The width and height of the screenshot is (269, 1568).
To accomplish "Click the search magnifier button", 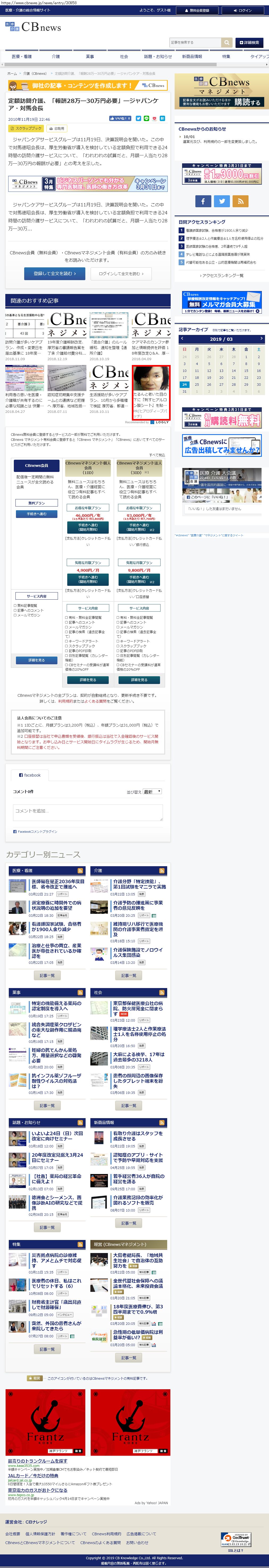I will [226, 43].
